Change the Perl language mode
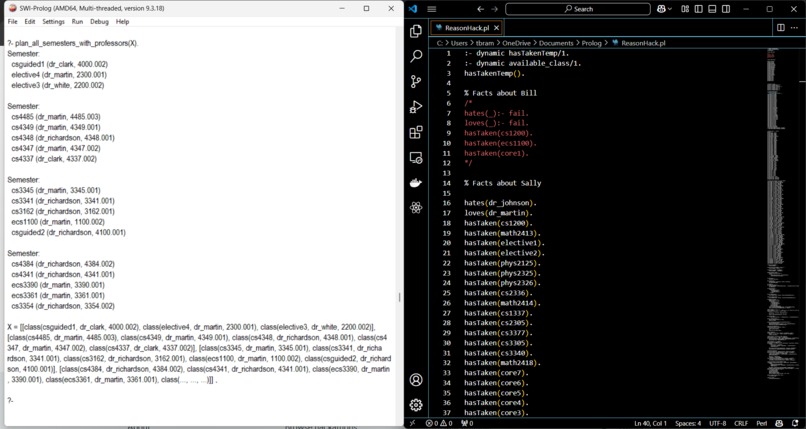 (763, 423)
